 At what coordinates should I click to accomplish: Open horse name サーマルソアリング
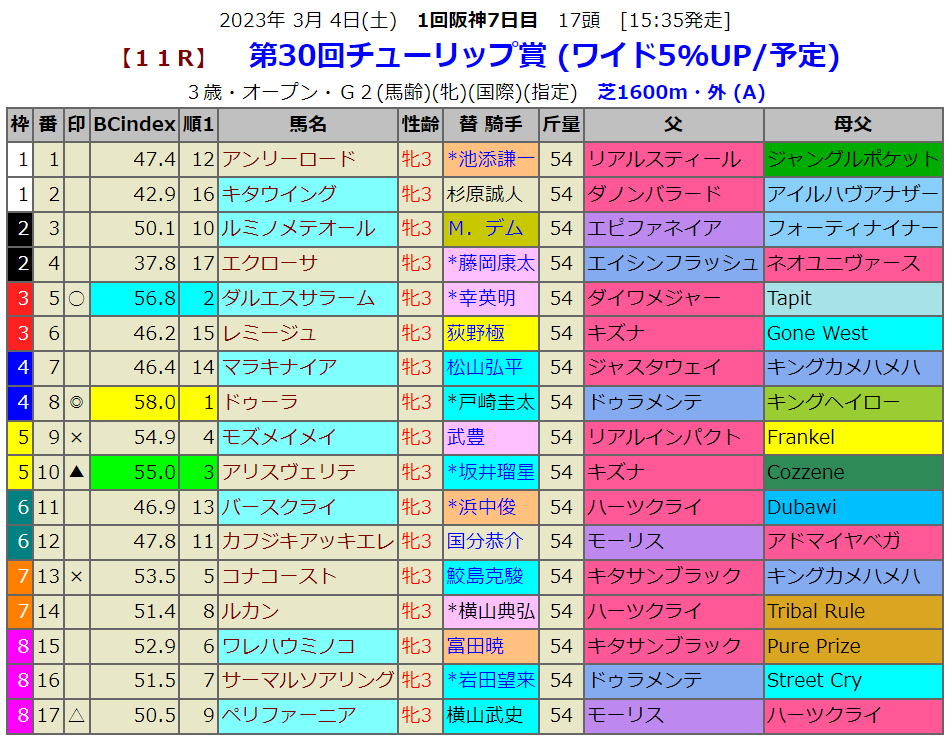pyautogui.click(x=308, y=680)
